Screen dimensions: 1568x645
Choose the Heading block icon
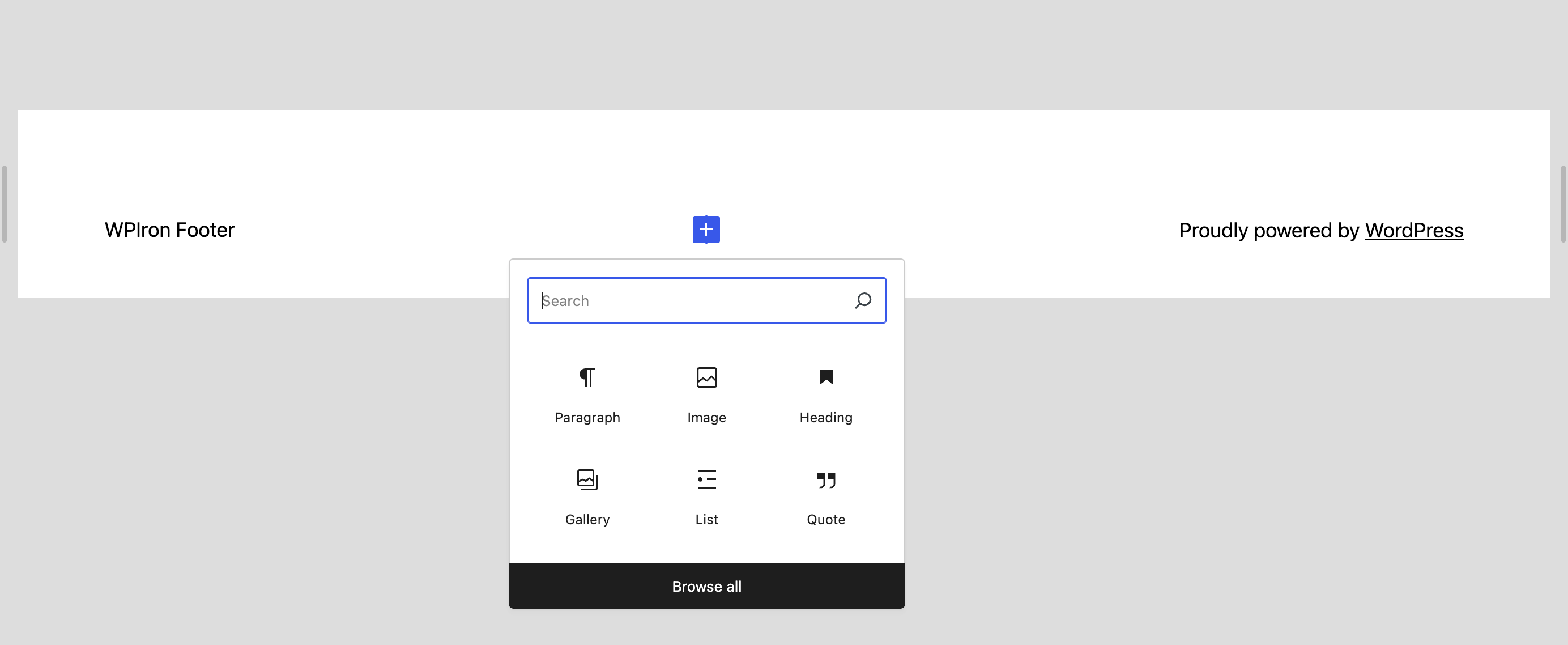pyautogui.click(x=825, y=377)
